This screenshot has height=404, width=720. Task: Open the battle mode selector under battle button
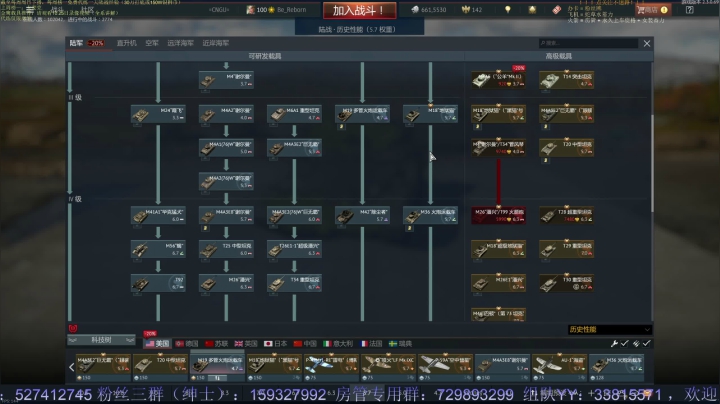(359, 29)
